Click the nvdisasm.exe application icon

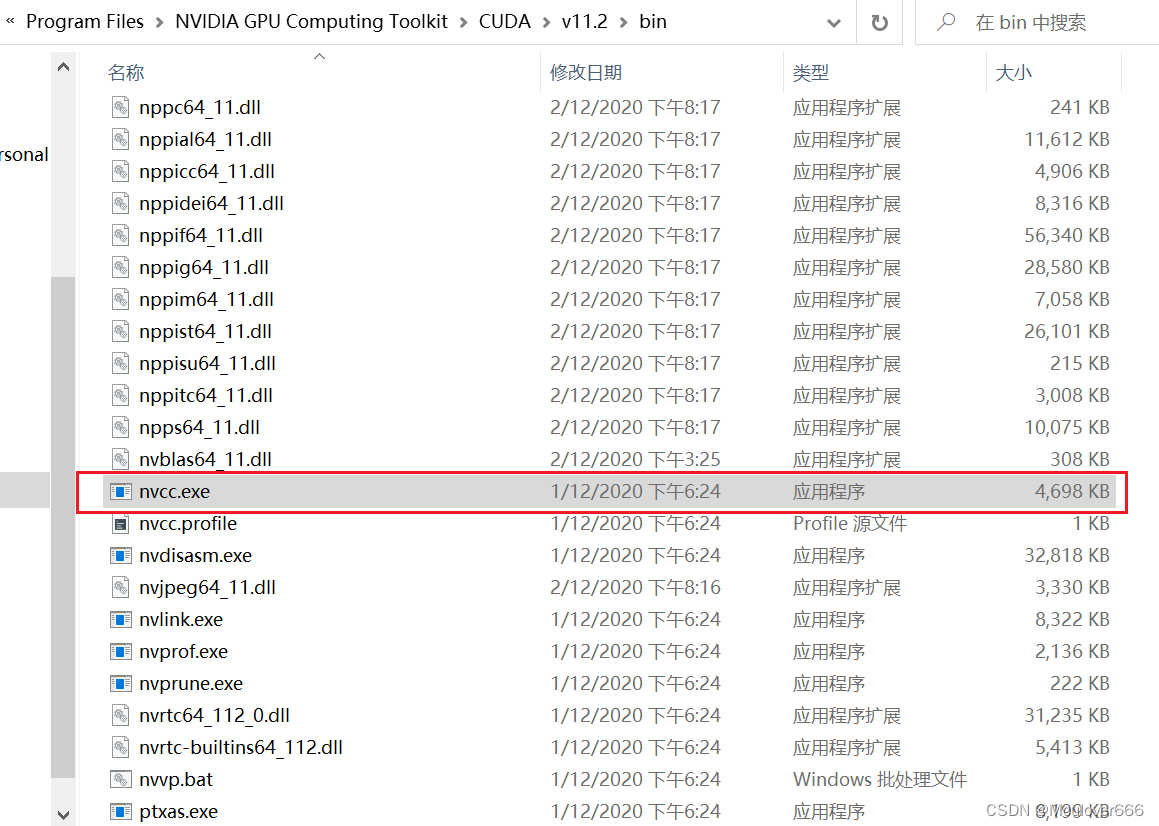[x=120, y=555]
